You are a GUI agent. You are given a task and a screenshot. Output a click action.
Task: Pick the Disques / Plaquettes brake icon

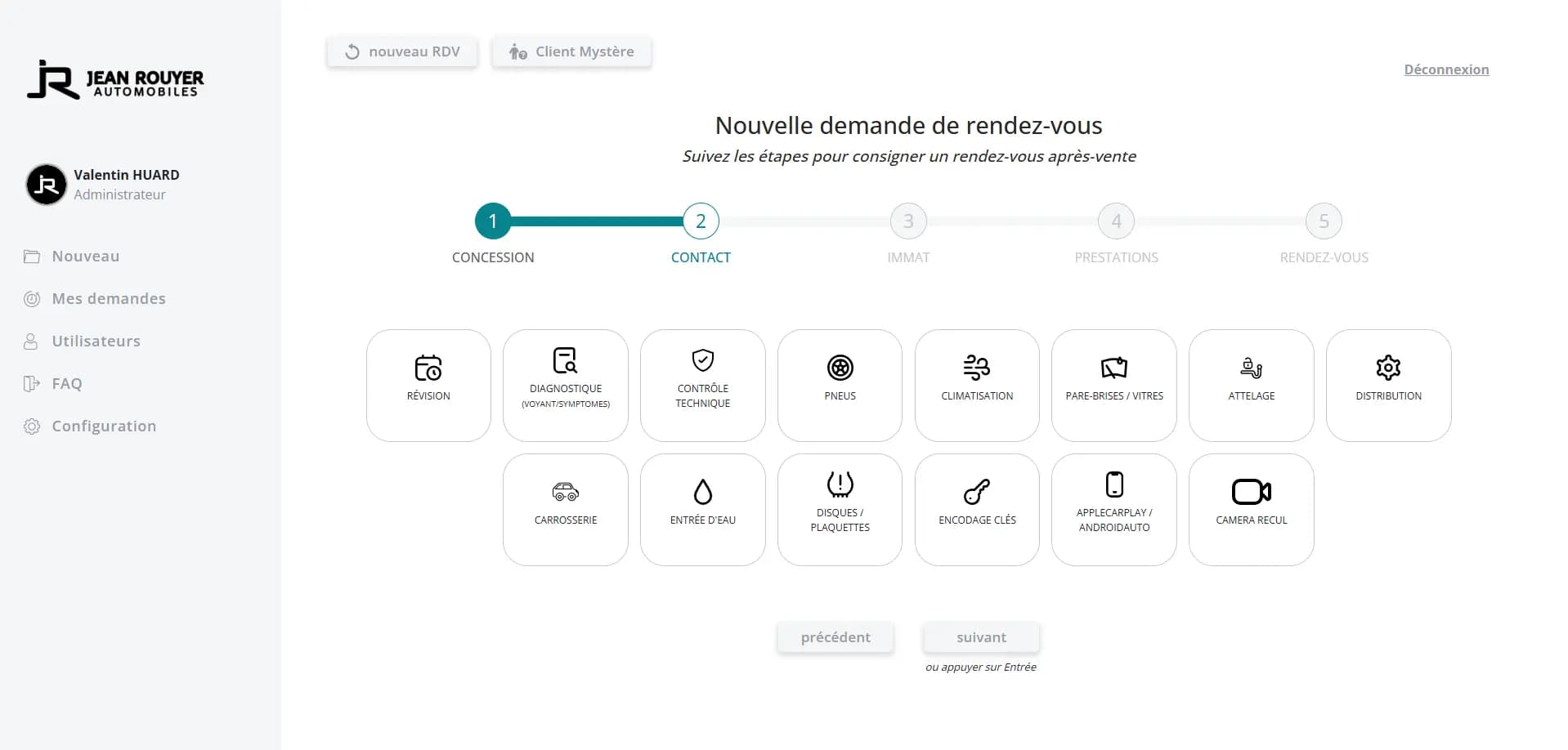pos(840,484)
